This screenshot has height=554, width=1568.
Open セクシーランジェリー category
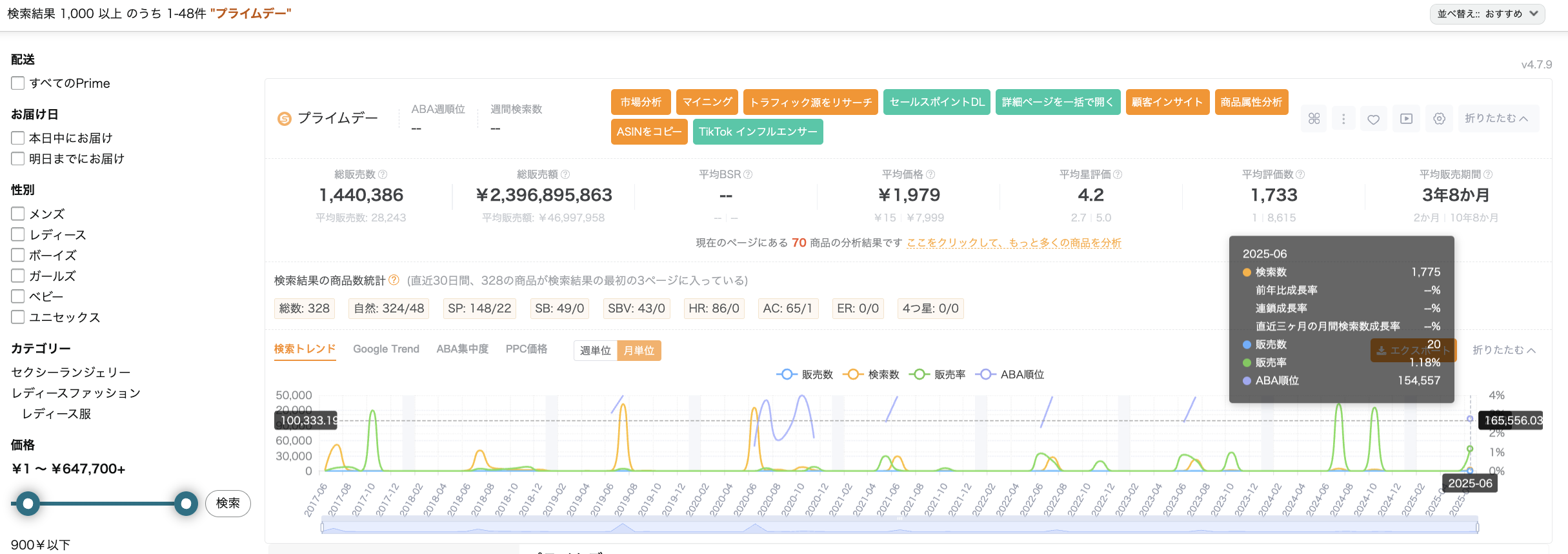click(71, 373)
